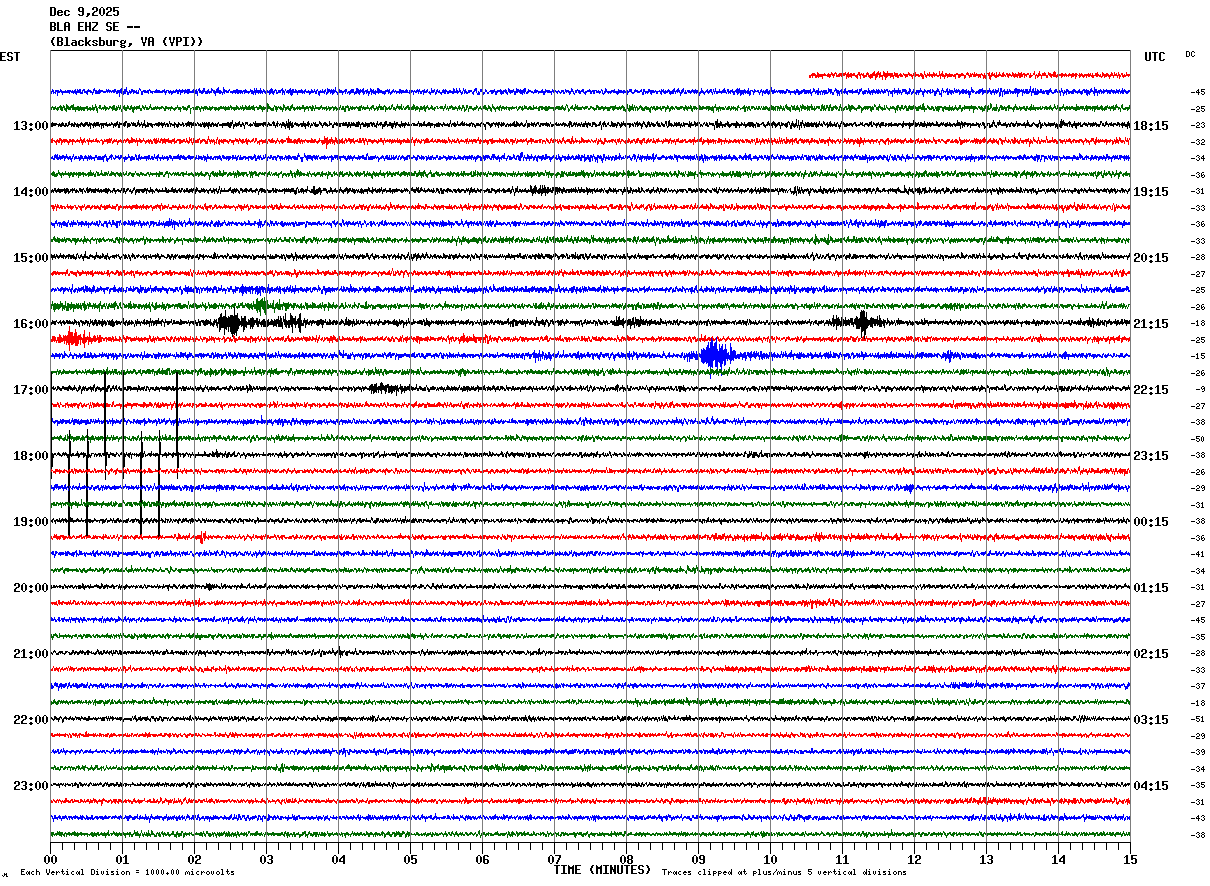Image resolution: width=1210 pixels, height=886 pixels.
Task: Click the UTC timezone label
Action: [1155, 57]
